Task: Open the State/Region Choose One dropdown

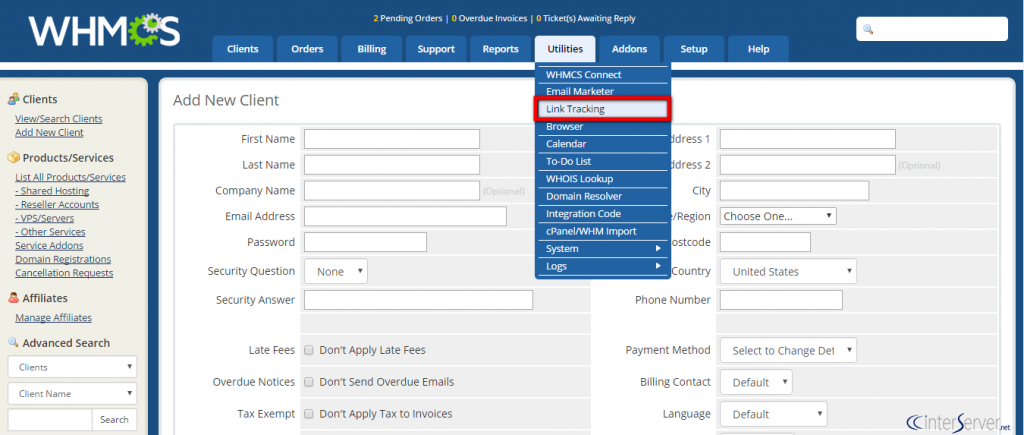Action: (778, 216)
